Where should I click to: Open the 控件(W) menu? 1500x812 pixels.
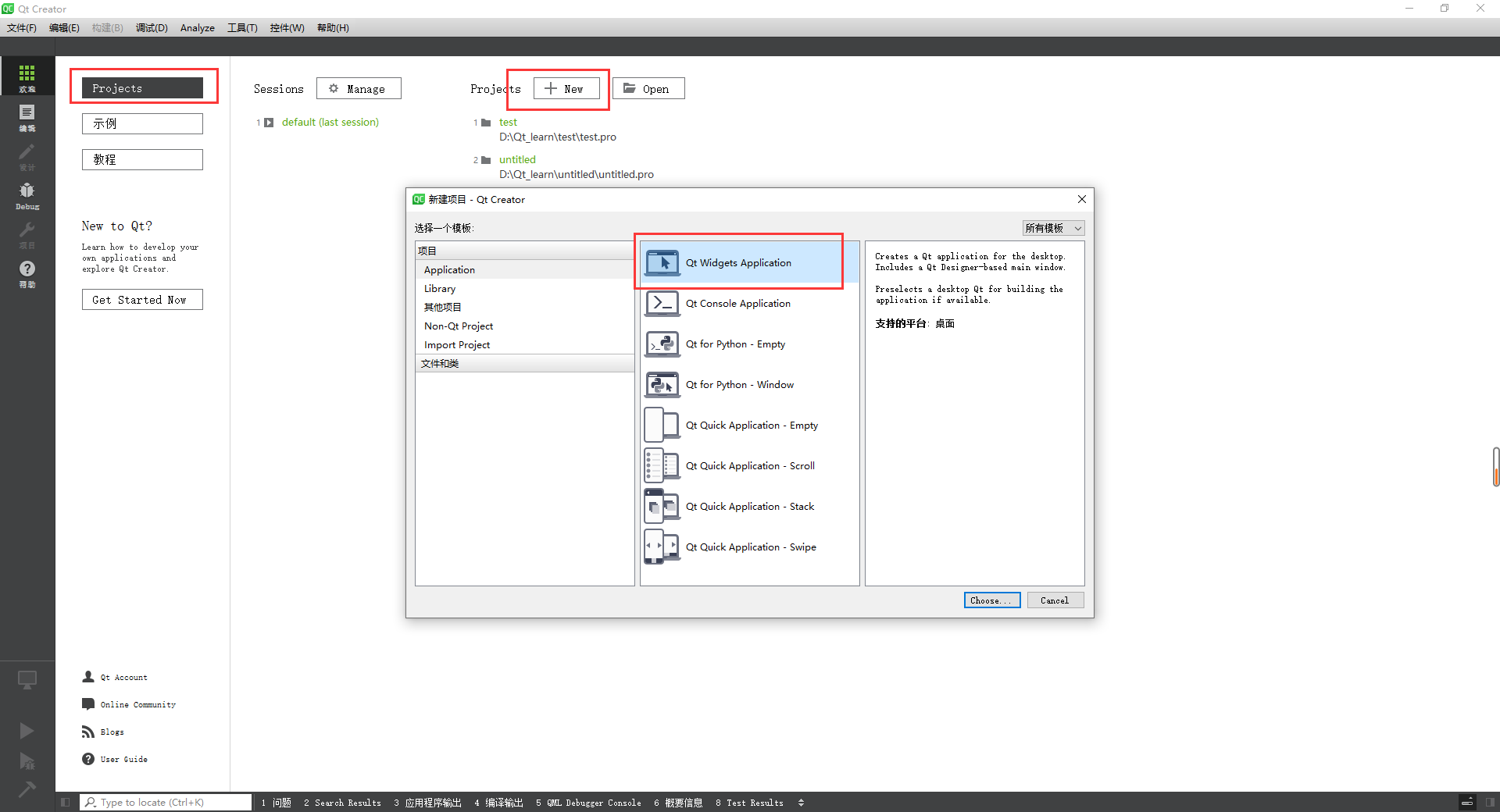(287, 28)
